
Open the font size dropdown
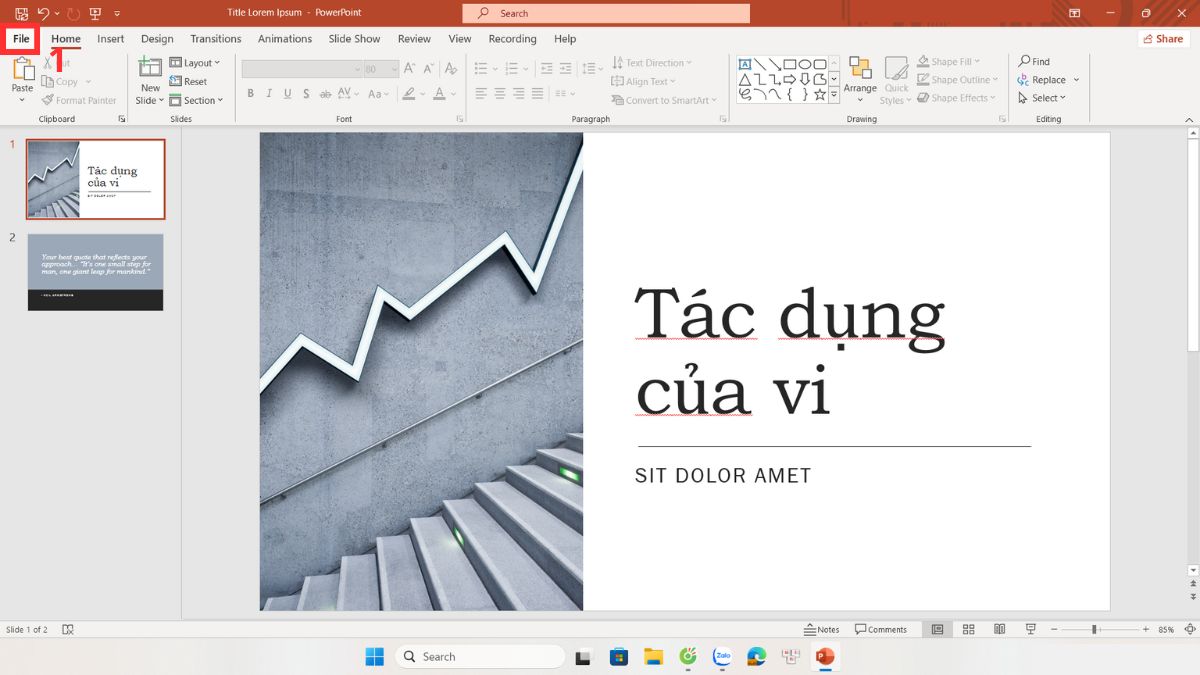394,69
